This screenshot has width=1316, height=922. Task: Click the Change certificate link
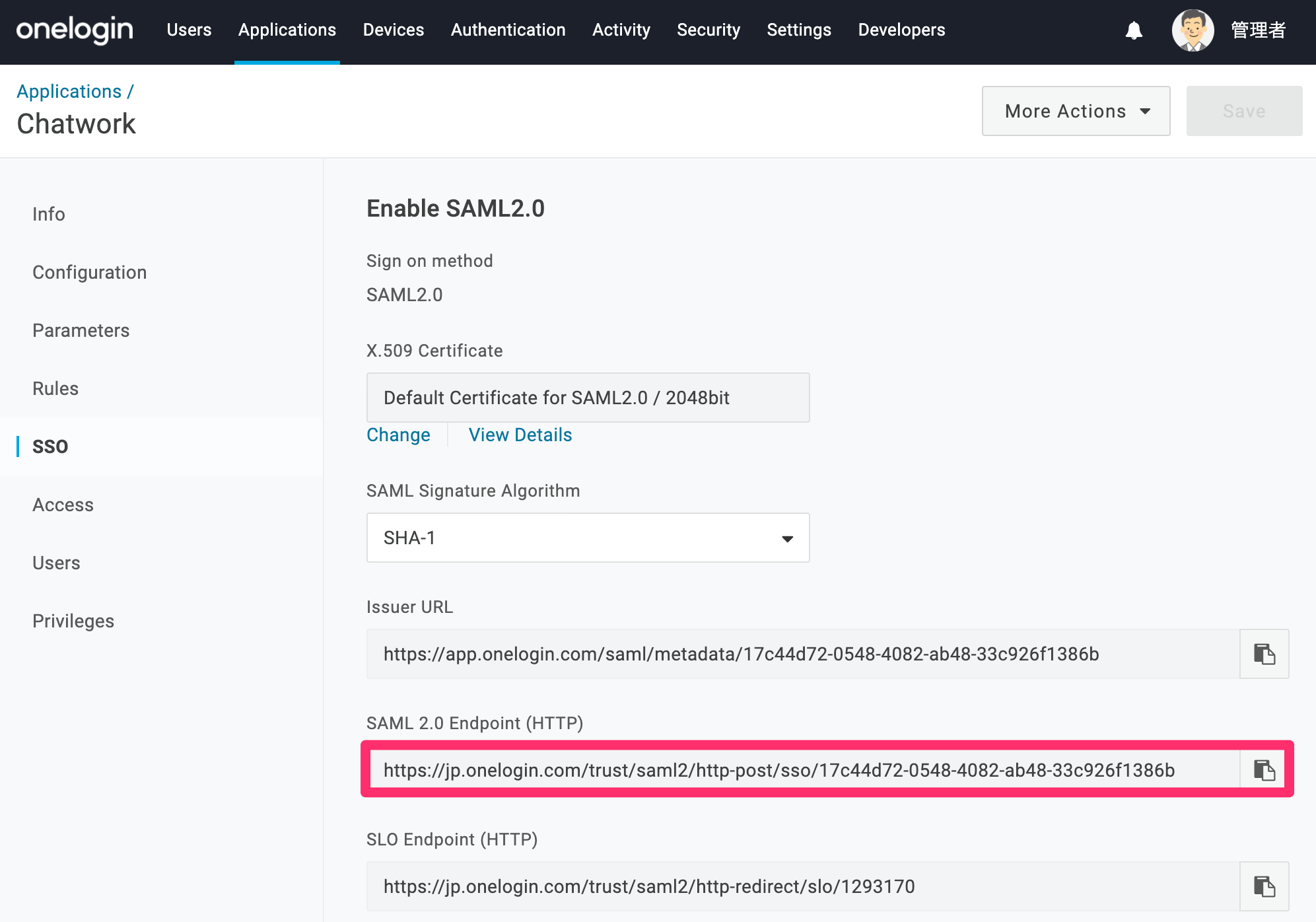tap(398, 435)
